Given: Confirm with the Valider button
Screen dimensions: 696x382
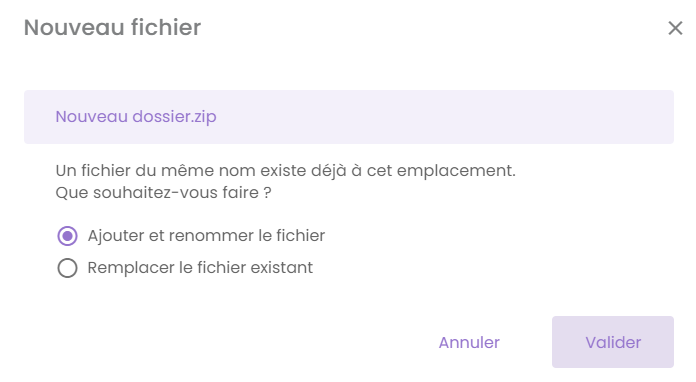Looking at the screenshot, I should pos(613,342).
